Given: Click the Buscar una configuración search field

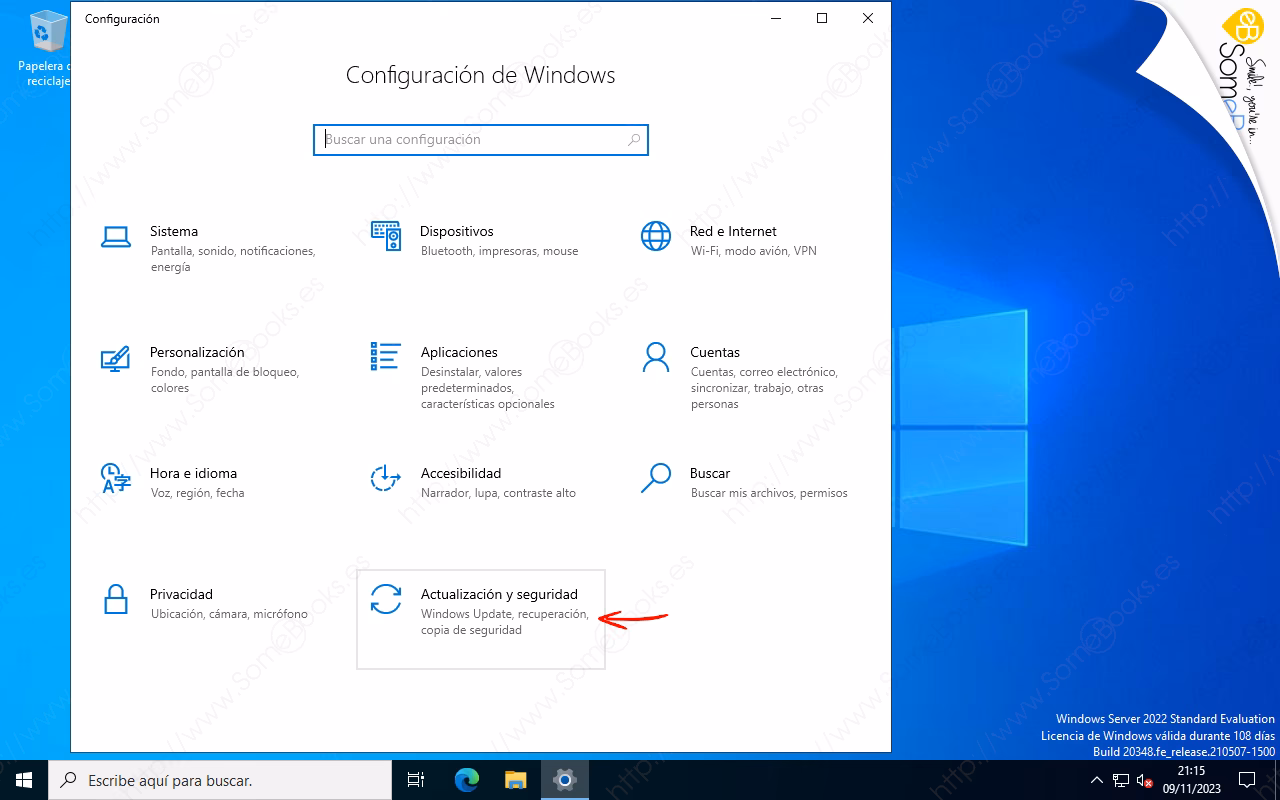Looking at the screenshot, I should tap(480, 140).
